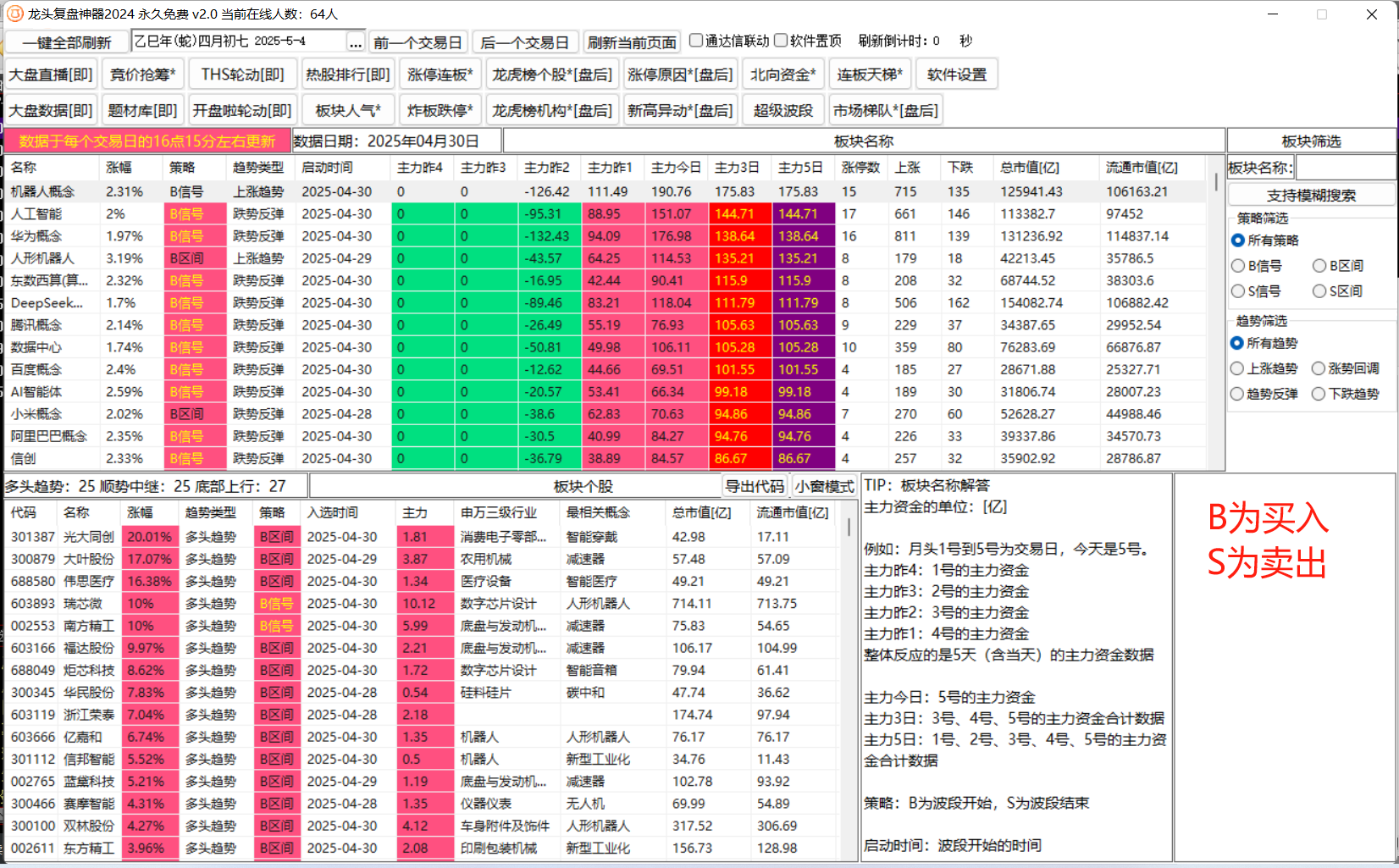
Task: Select 所有趋势 radio button
Action: point(1237,343)
